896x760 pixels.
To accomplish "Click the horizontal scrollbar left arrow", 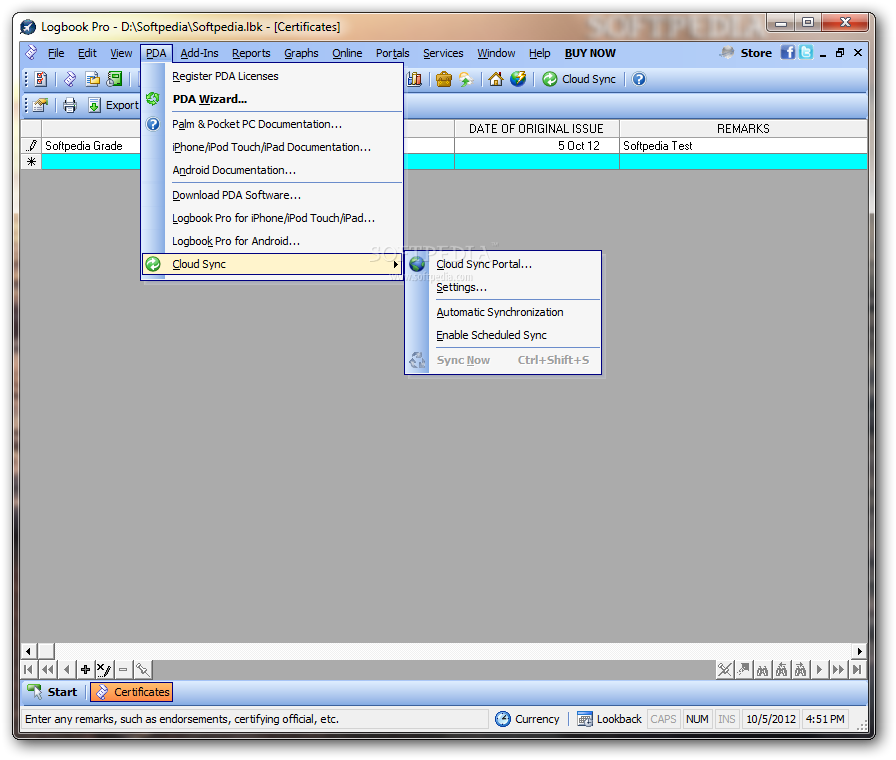I will (29, 651).
